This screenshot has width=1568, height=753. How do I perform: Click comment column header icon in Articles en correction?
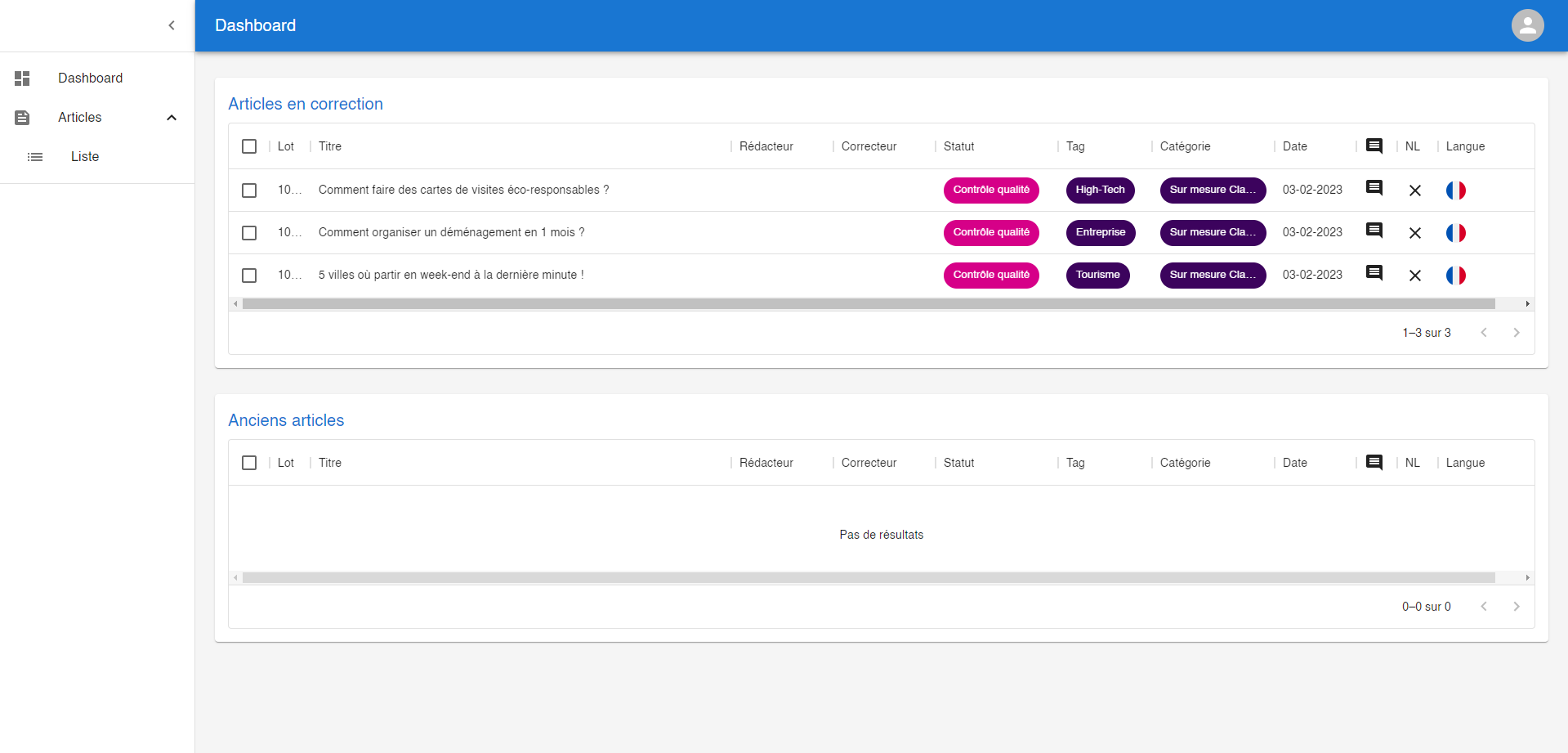pos(1374,146)
